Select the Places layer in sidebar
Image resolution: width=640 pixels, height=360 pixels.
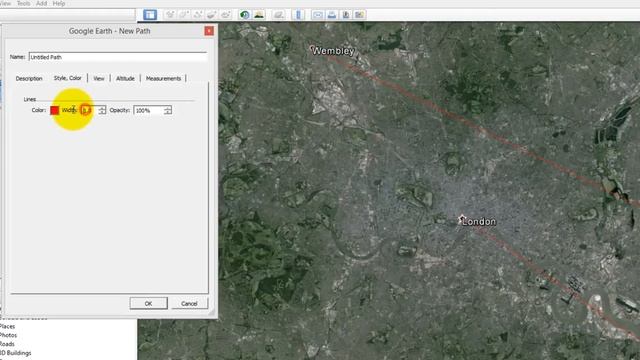coord(7,326)
